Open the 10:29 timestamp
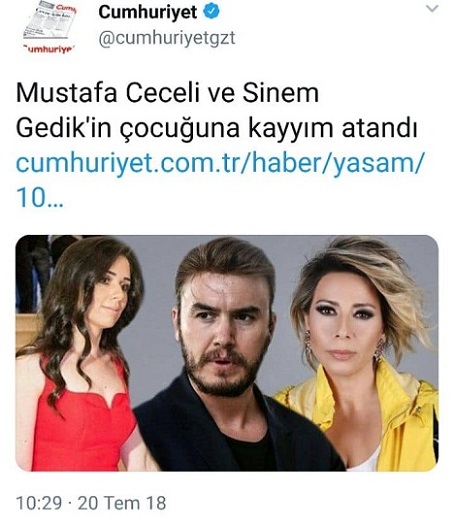The width and height of the screenshot is (454, 525). click(39, 503)
